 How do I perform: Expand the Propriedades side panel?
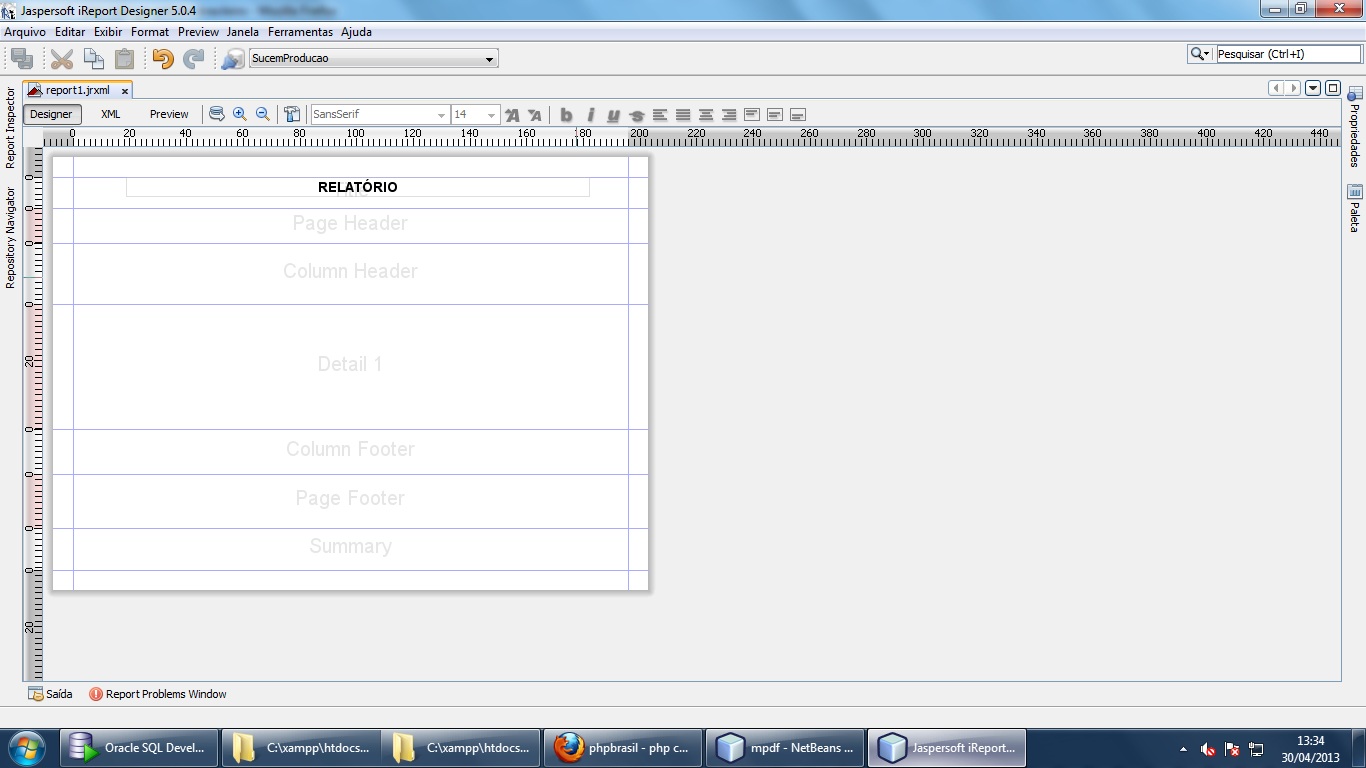1355,127
